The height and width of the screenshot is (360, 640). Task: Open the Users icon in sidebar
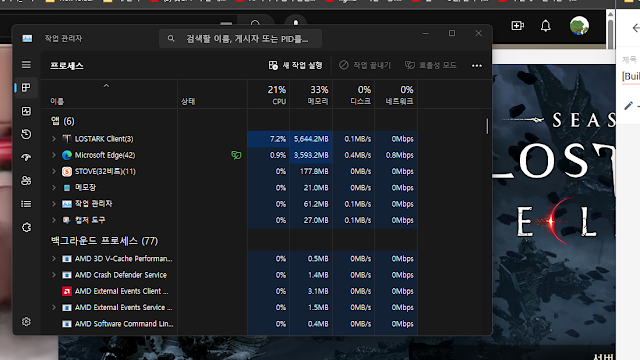pos(26,181)
